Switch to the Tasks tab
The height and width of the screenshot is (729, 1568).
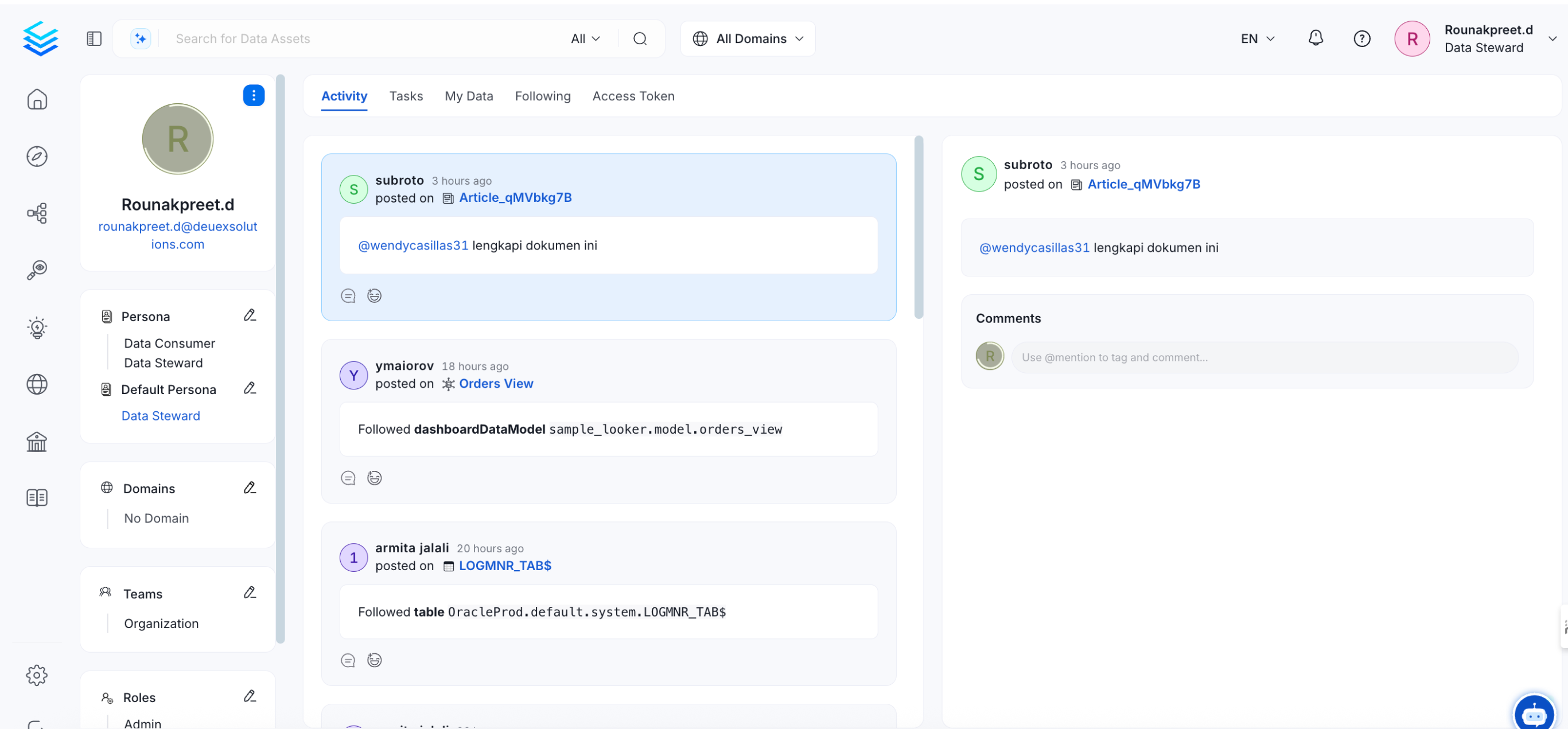click(x=406, y=96)
